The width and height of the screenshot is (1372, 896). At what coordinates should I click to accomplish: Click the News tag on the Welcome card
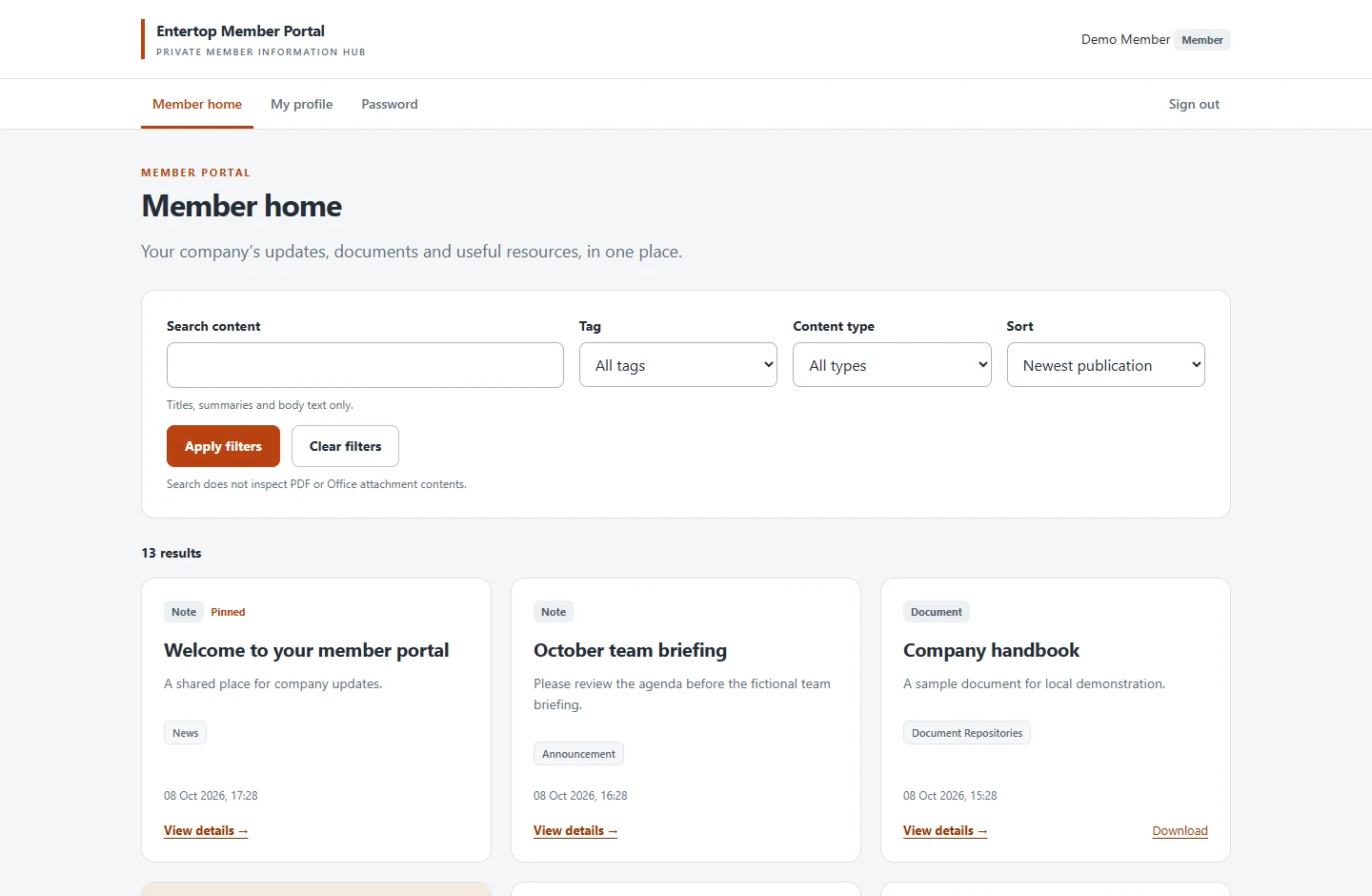[x=186, y=733]
